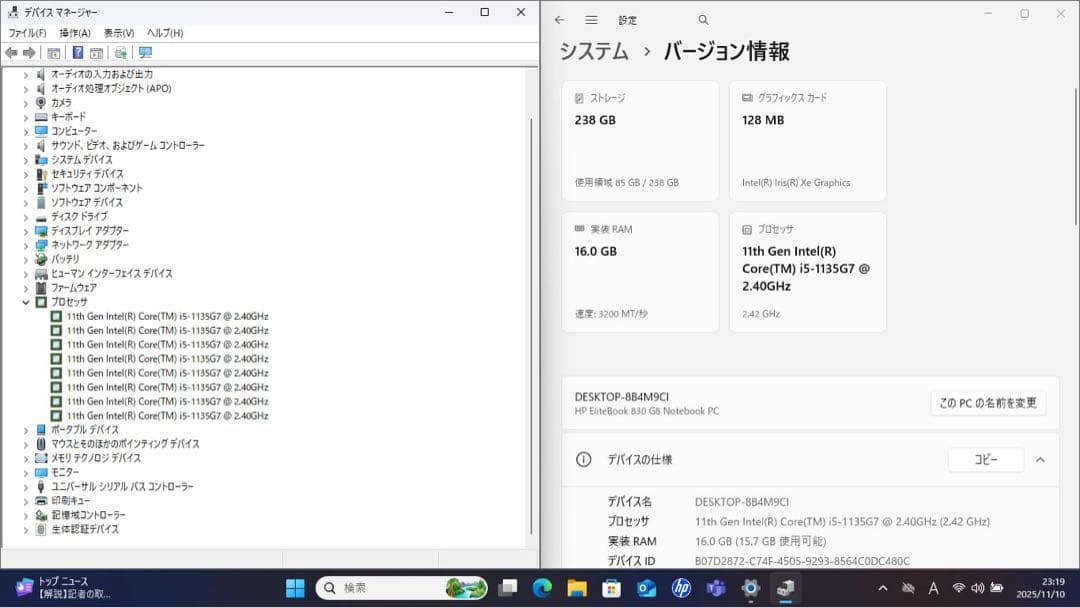Click the Wi-Fi icon in the system tray
This screenshot has width=1080, height=608.
tap(958, 589)
